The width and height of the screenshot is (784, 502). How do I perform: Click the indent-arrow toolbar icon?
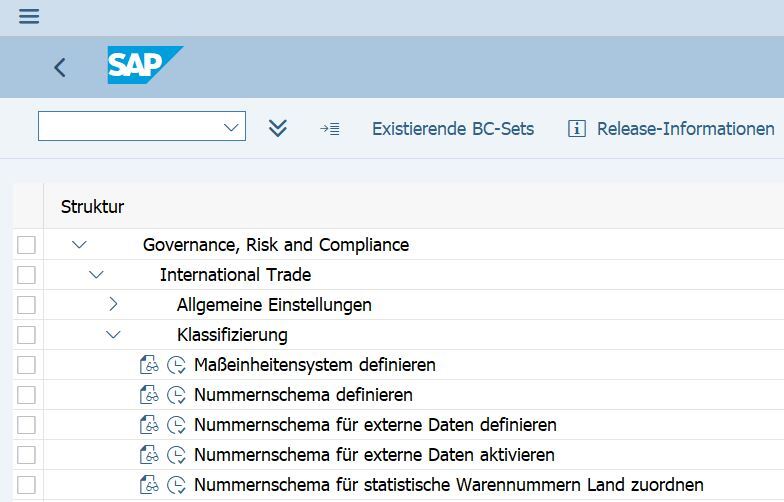(330, 128)
